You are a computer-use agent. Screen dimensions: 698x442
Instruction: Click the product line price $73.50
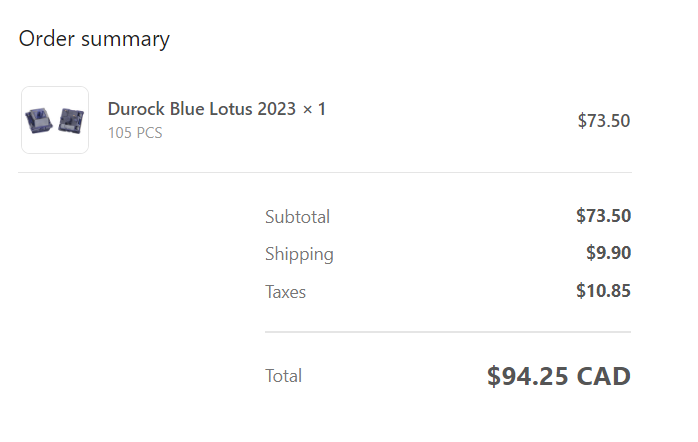point(603,121)
